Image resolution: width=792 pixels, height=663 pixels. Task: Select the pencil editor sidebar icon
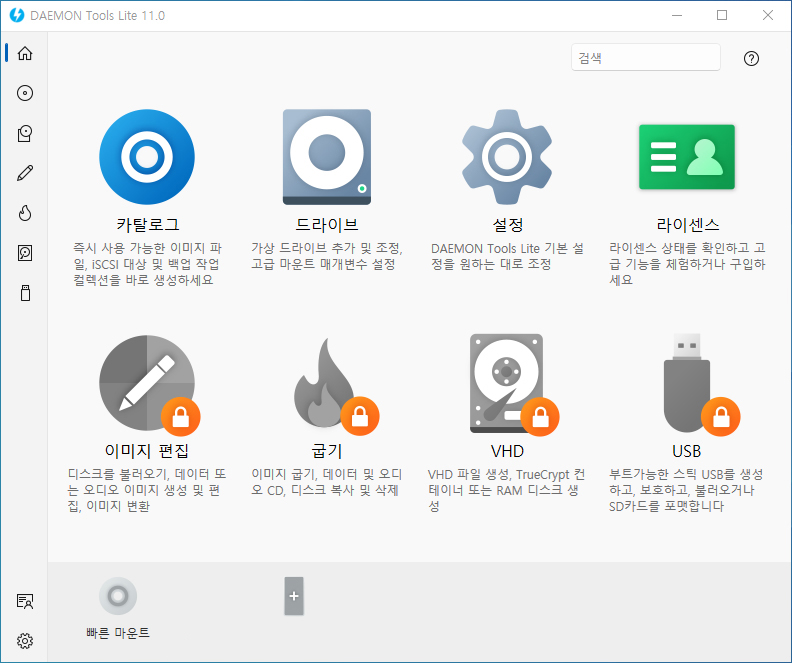(x=25, y=173)
